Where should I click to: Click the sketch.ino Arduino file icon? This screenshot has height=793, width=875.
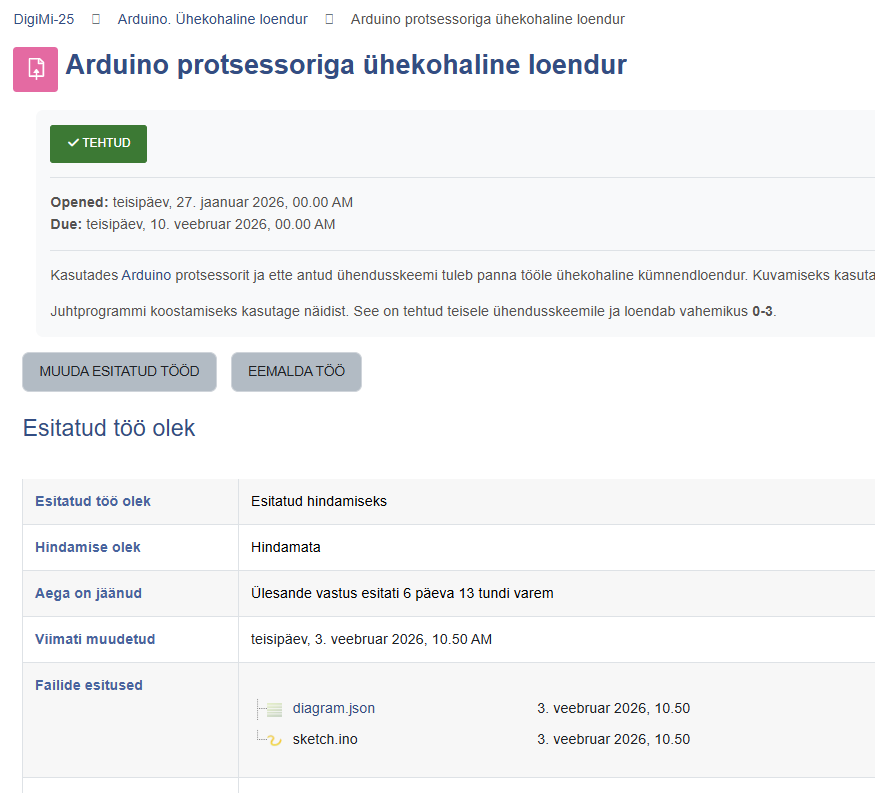pos(274,740)
